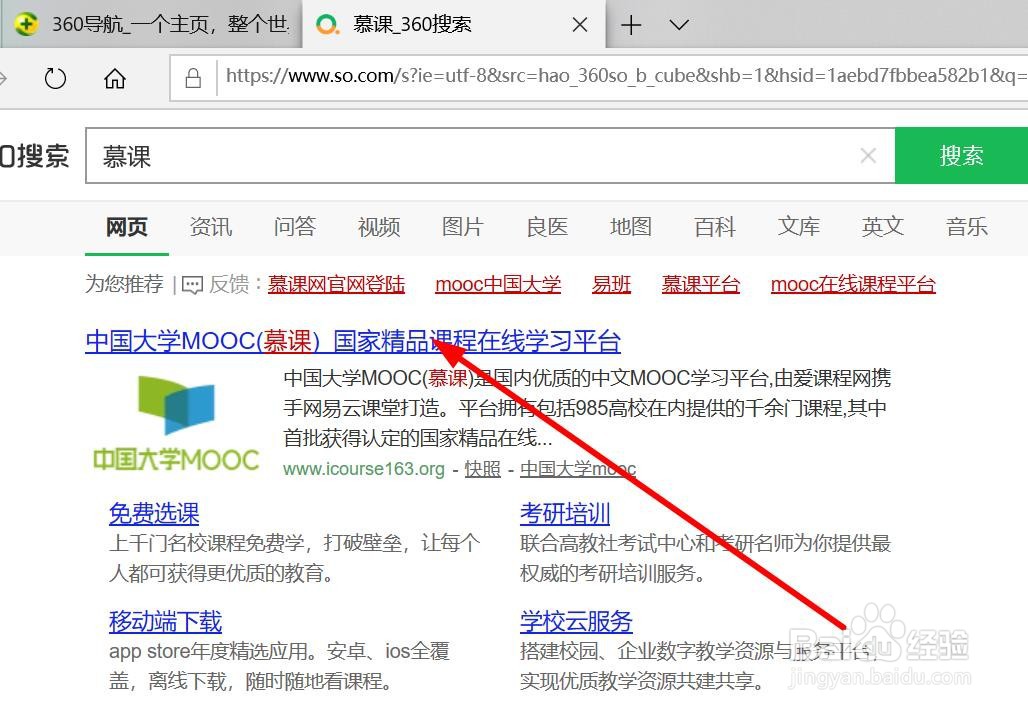Switch to 百科 results

pyautogui.click(x=715, y=227)
